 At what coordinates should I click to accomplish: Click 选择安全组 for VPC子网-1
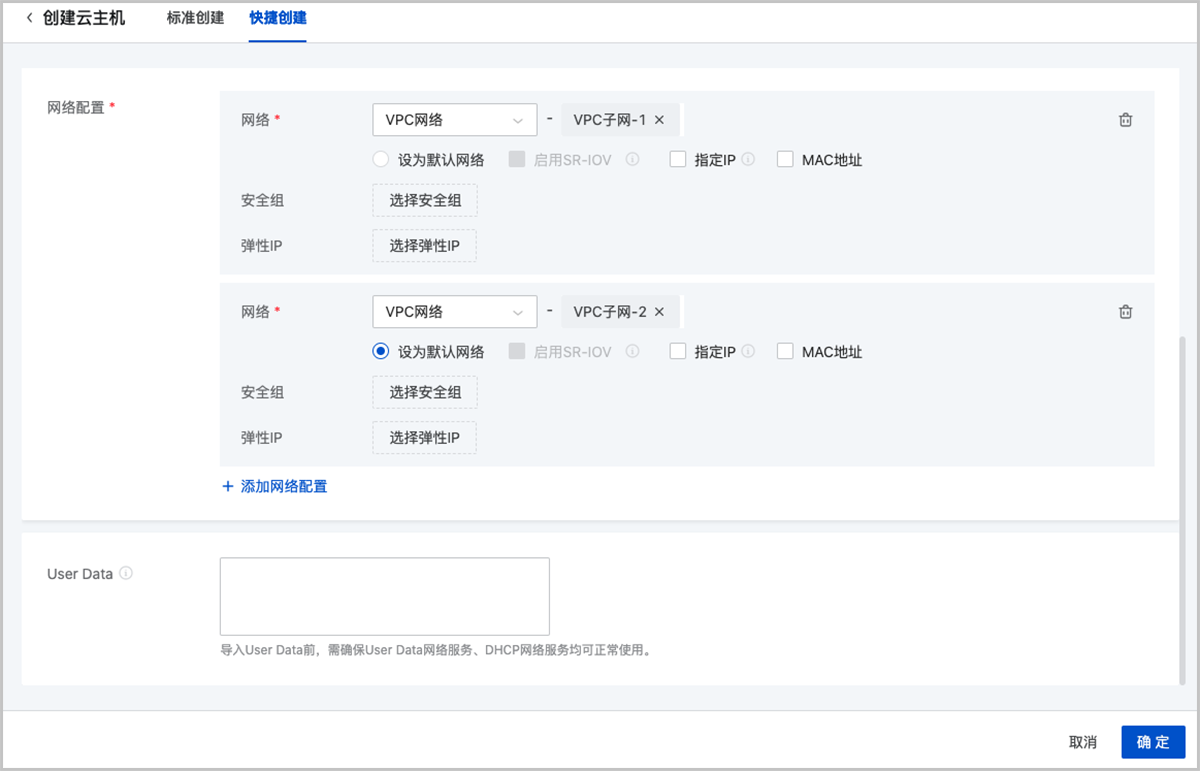pos(425,200)
